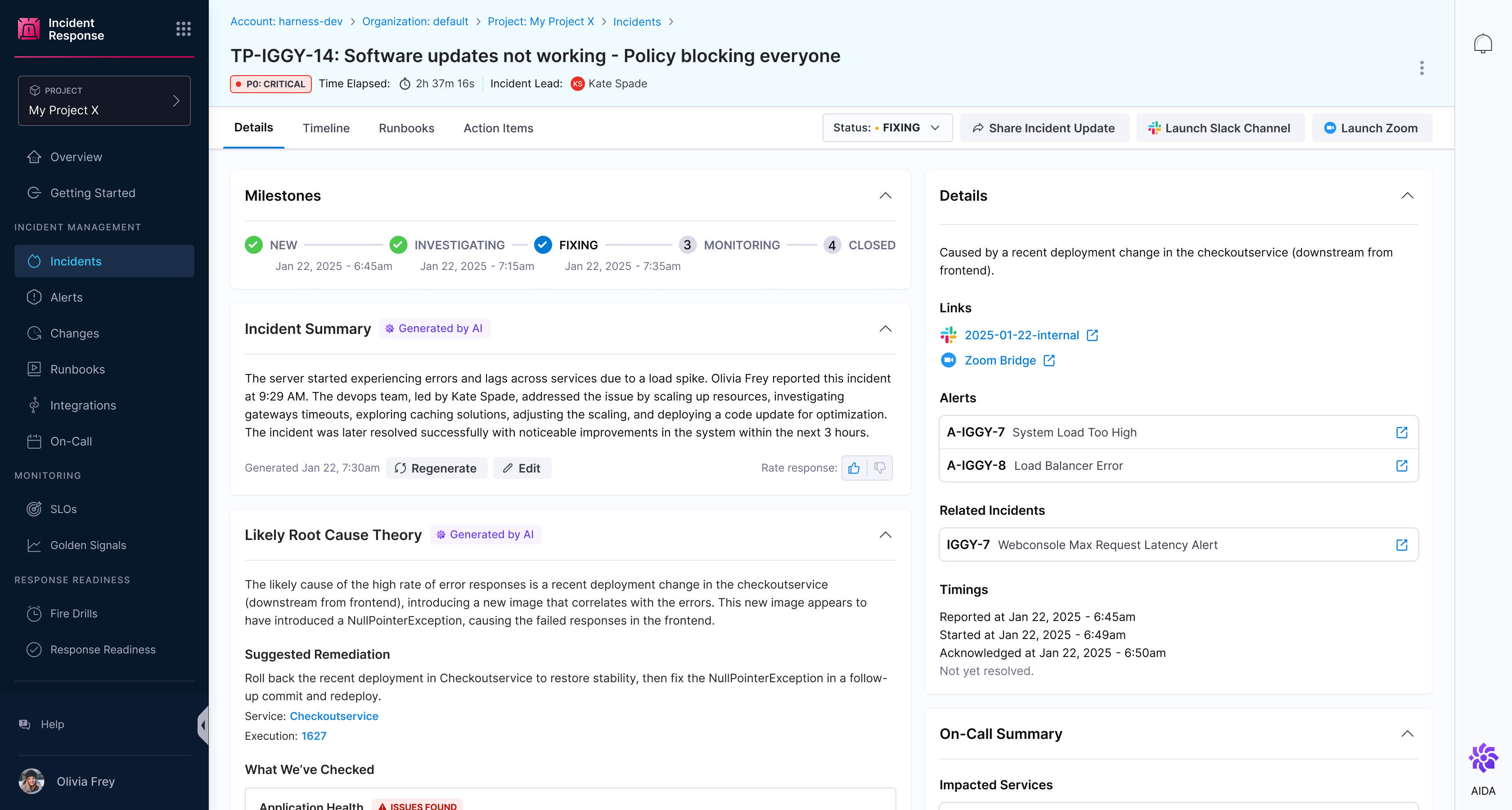Viewport: 1512px width, 810px height.
Task: Open the AIDA assistant icon
Action: [x=1483, y=758]
